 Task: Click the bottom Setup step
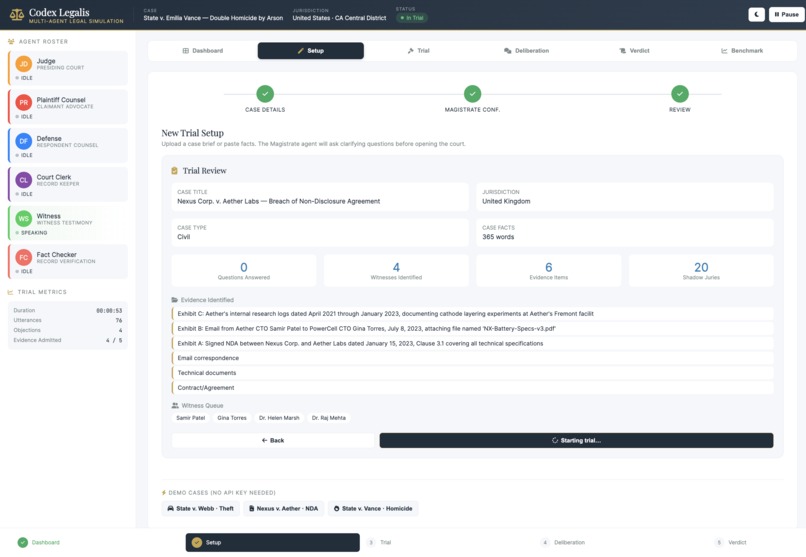[272, 543]
